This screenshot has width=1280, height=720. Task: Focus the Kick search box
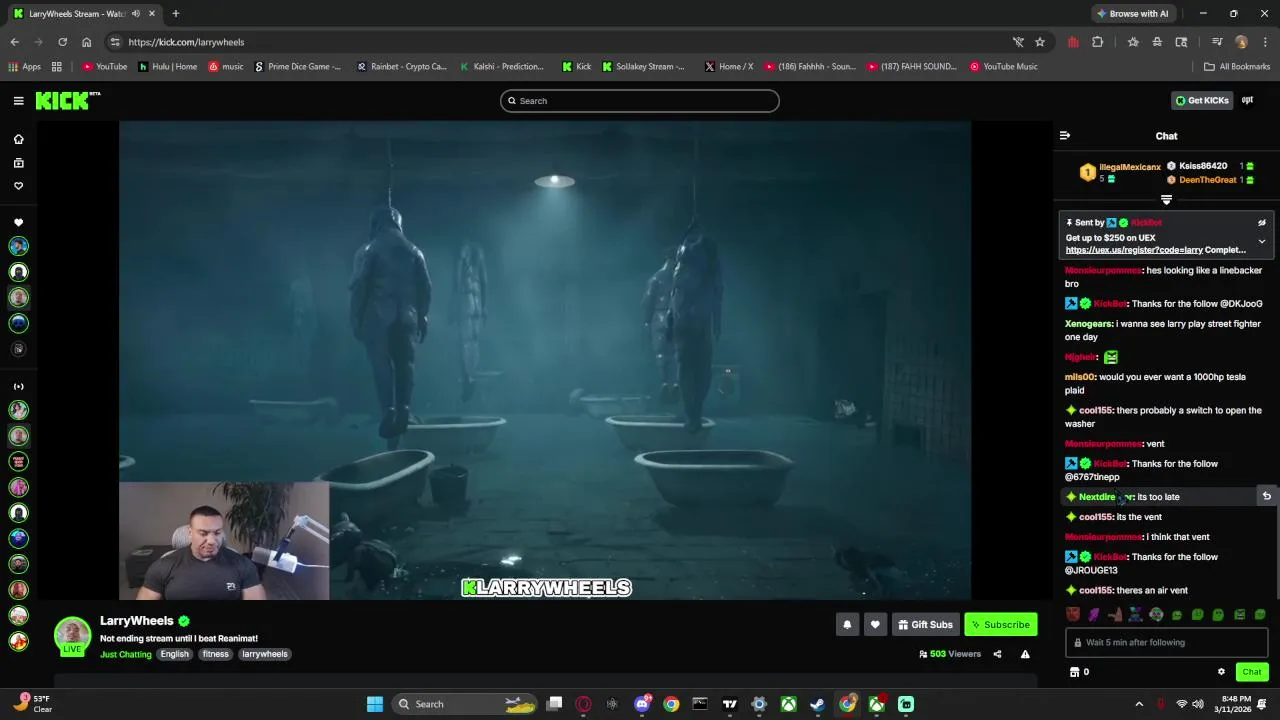640,100
